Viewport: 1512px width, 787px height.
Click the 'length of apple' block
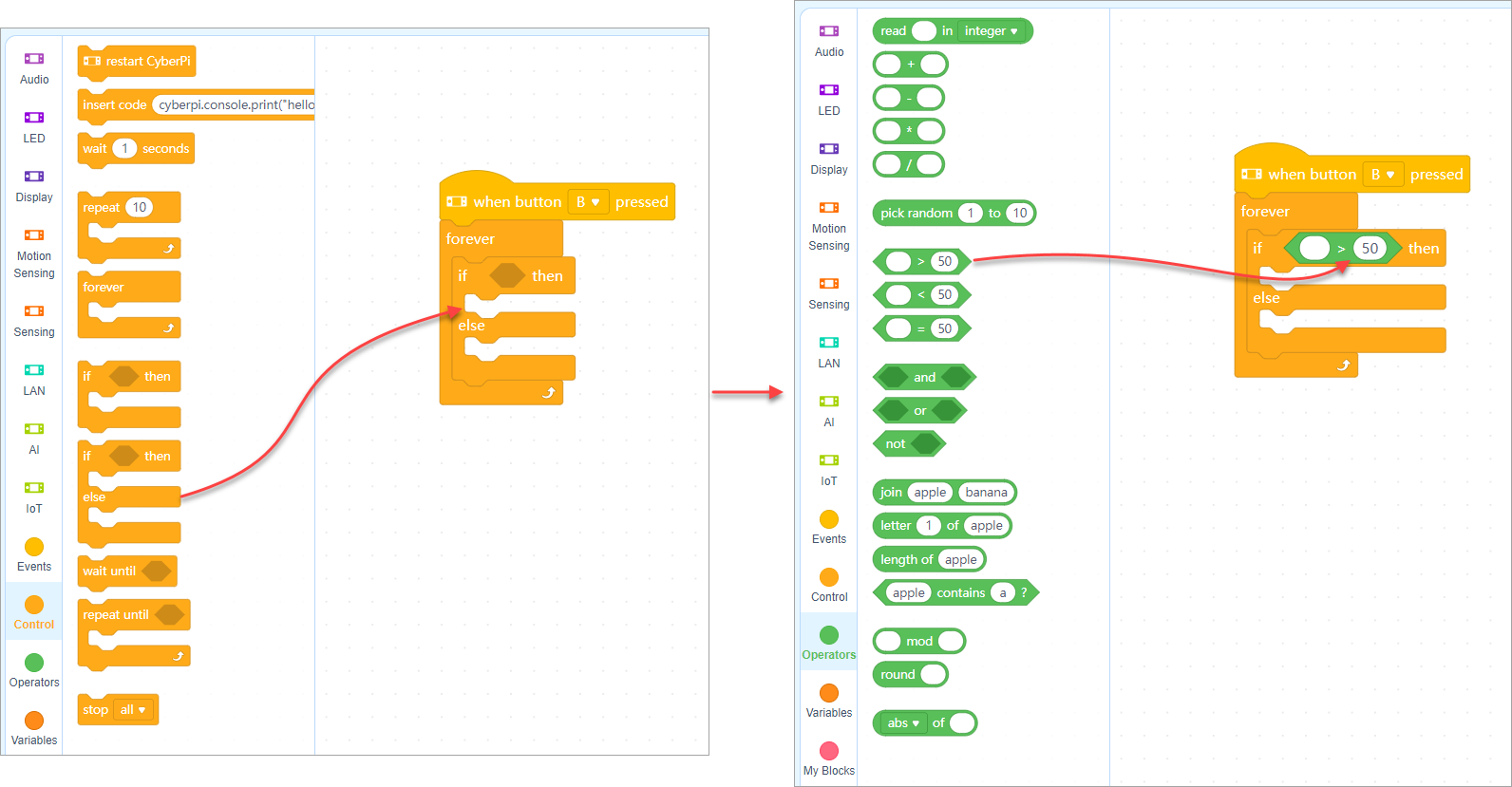point(906,560)
